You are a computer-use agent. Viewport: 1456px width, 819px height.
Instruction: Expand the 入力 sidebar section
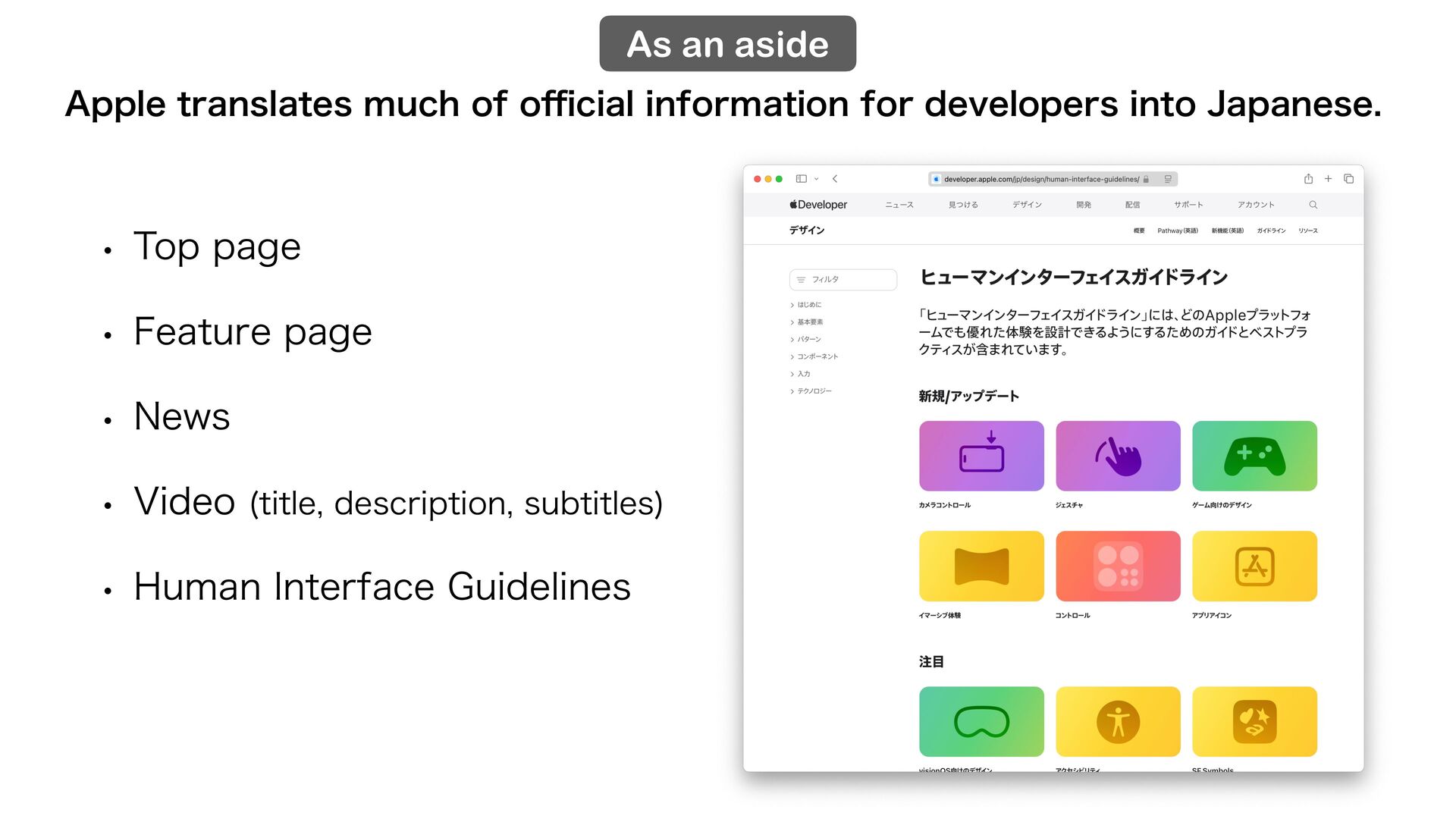click(800, 374)
